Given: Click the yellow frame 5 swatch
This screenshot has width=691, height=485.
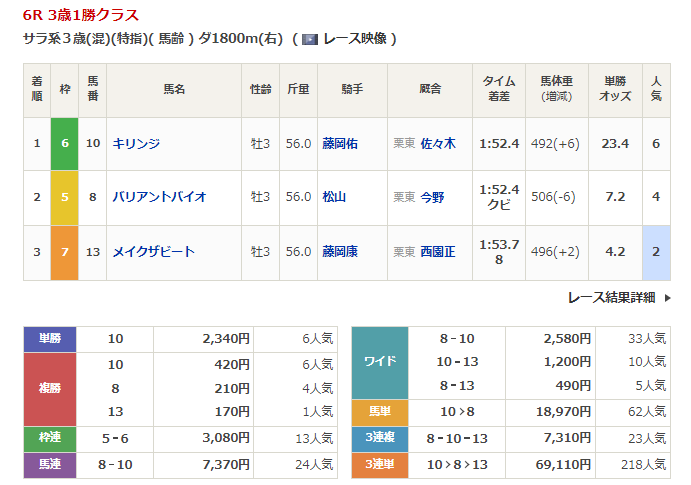Looking at the screenshot, I should pos(65,198).
